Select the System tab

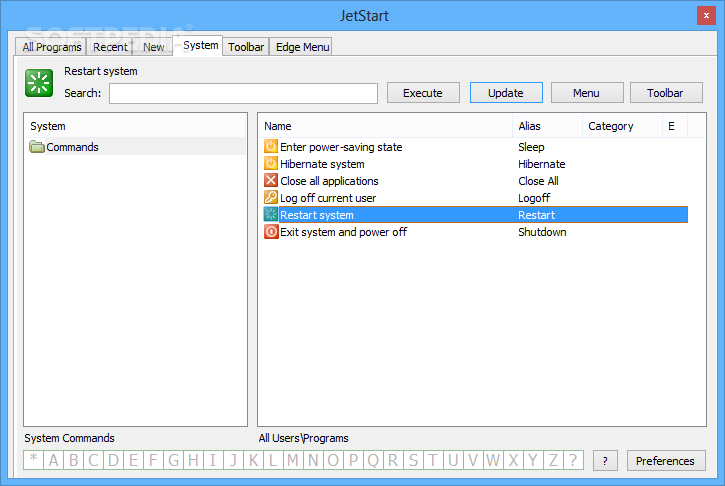point(200,45)
